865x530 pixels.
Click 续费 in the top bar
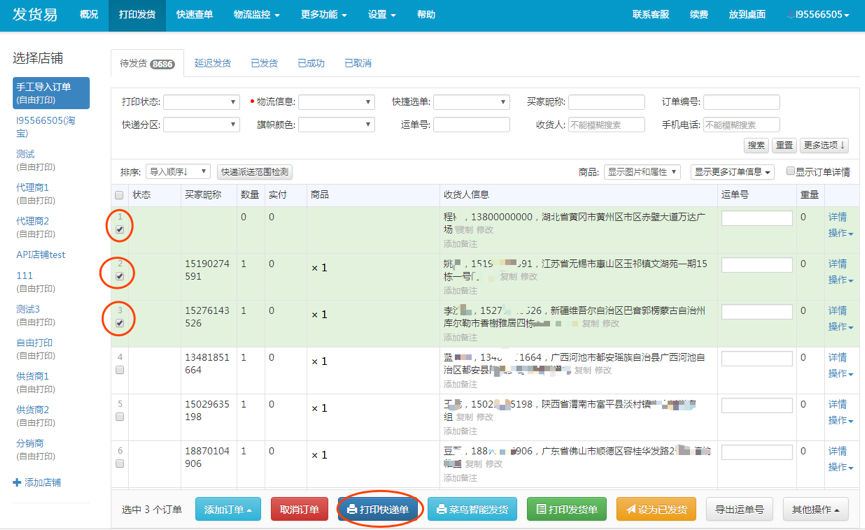698,15
